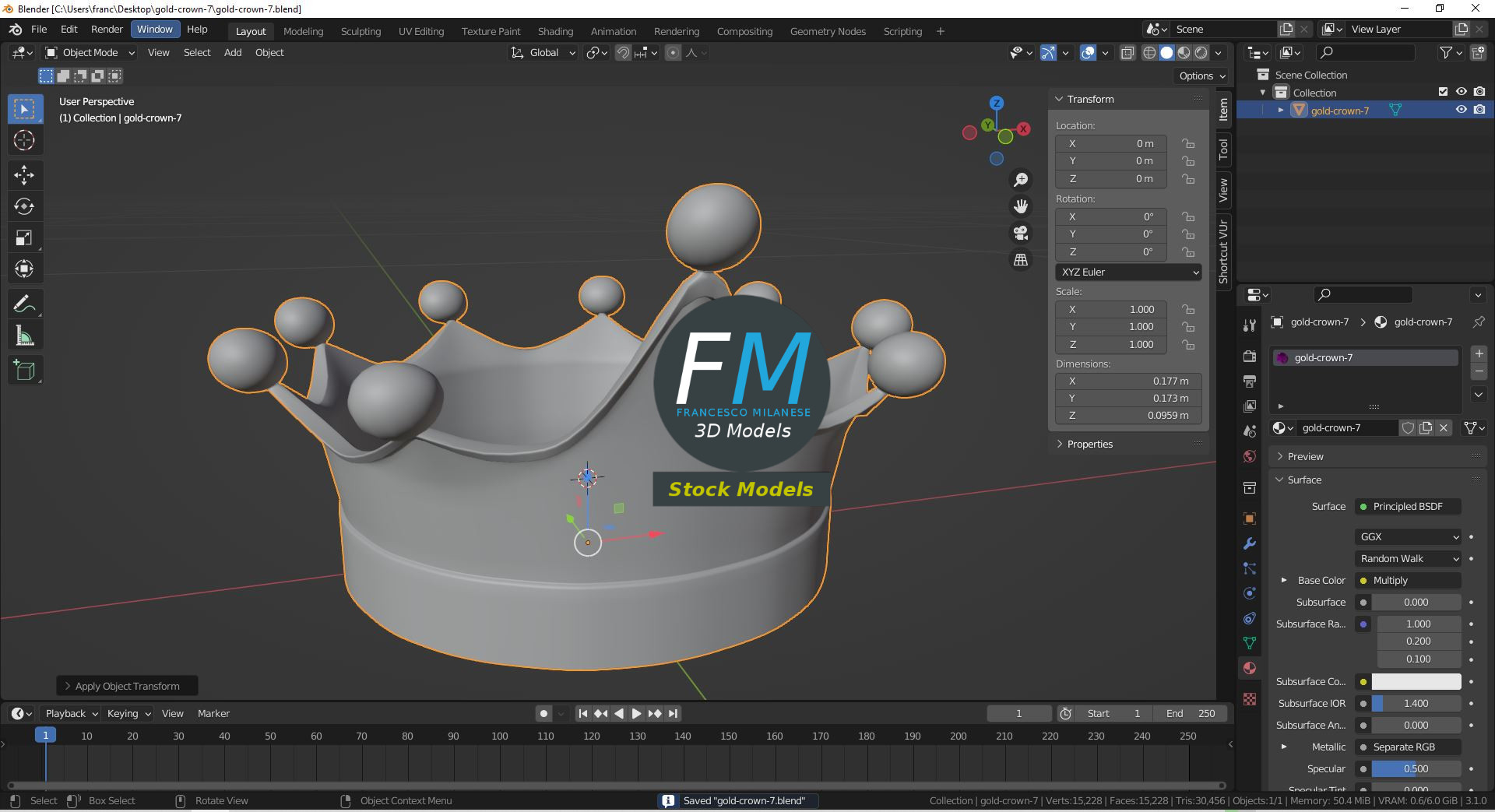Play the animation forward

click(636, 713)
